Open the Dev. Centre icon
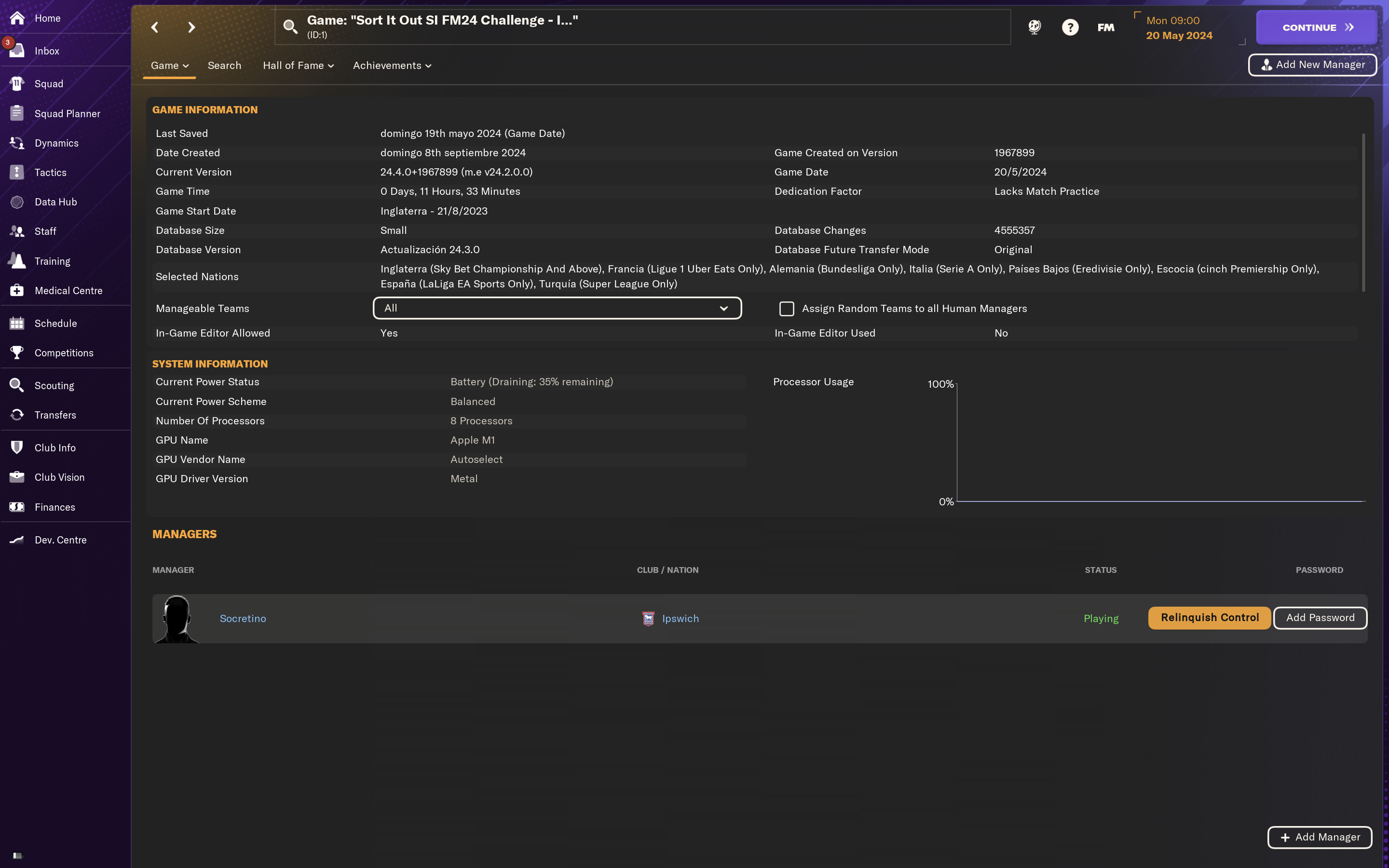The height and width of the screenshot is (868, 1389). 17,540
